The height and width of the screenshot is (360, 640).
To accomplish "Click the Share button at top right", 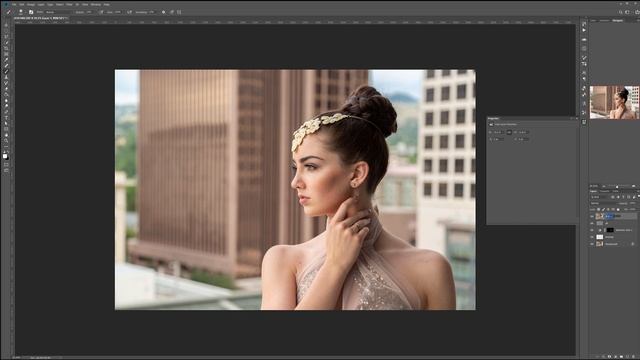I will click(637, 12).
